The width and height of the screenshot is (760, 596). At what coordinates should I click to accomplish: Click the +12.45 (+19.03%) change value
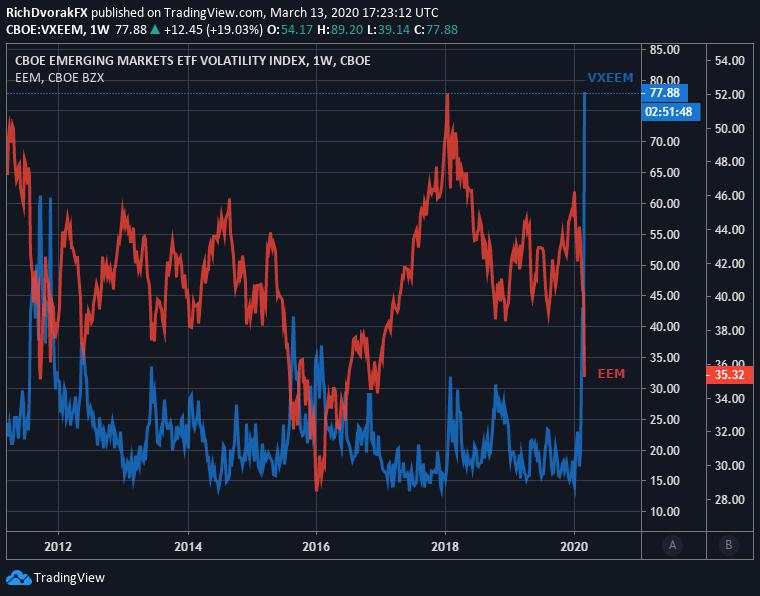coord(213,30)
